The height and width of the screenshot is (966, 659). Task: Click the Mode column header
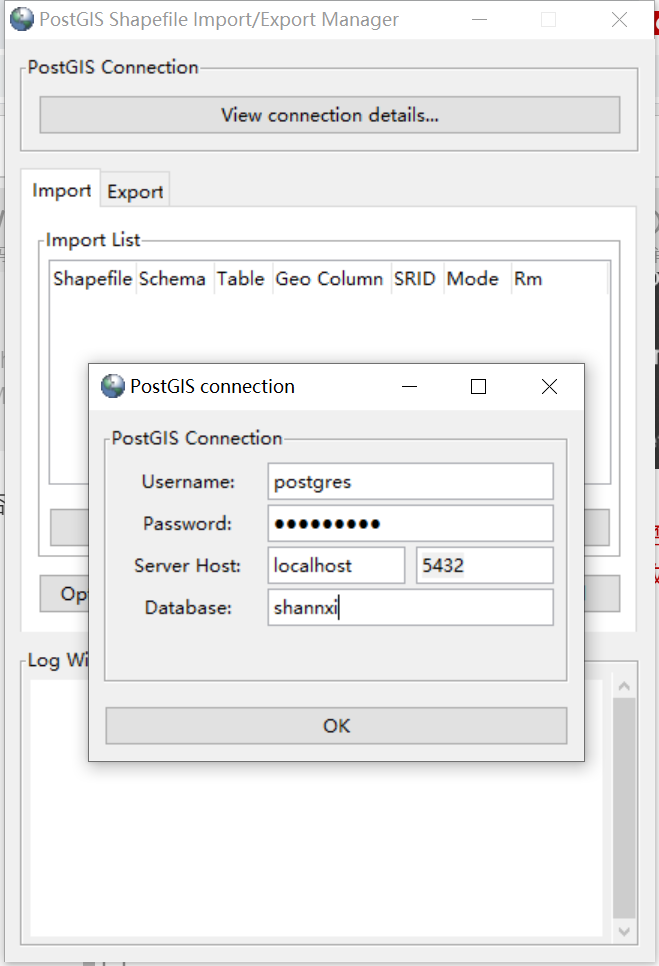475,278
